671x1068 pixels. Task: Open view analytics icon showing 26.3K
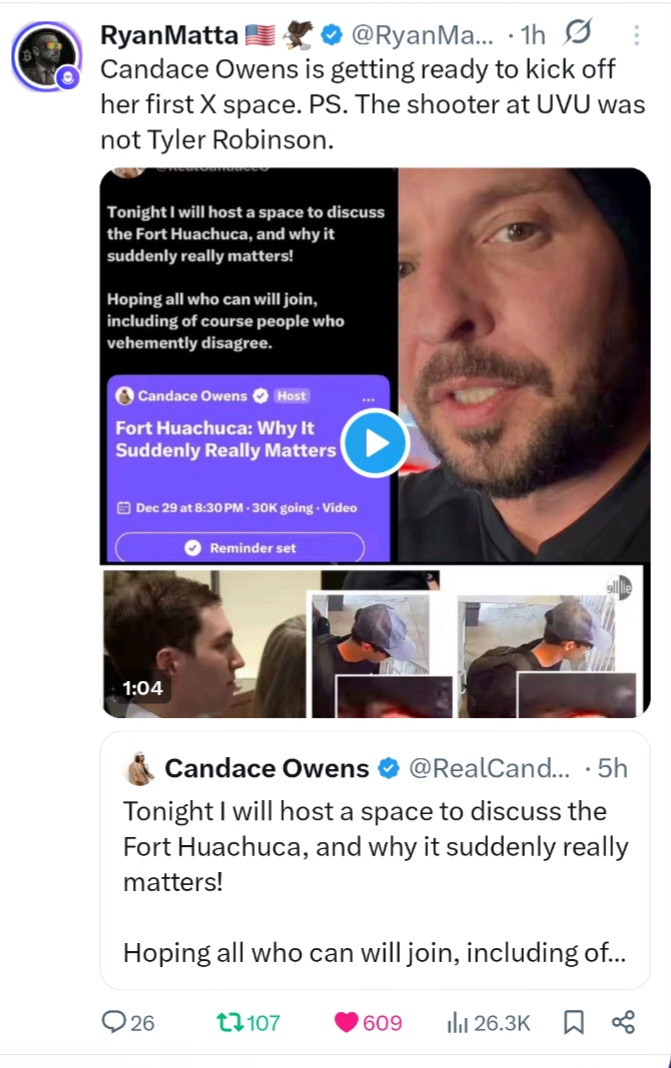pos(488,1022)
